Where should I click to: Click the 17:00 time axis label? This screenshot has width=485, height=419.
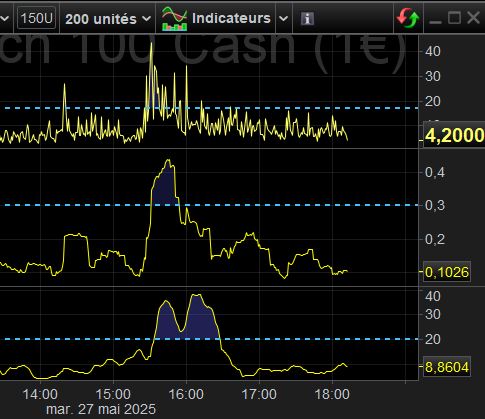259,394
